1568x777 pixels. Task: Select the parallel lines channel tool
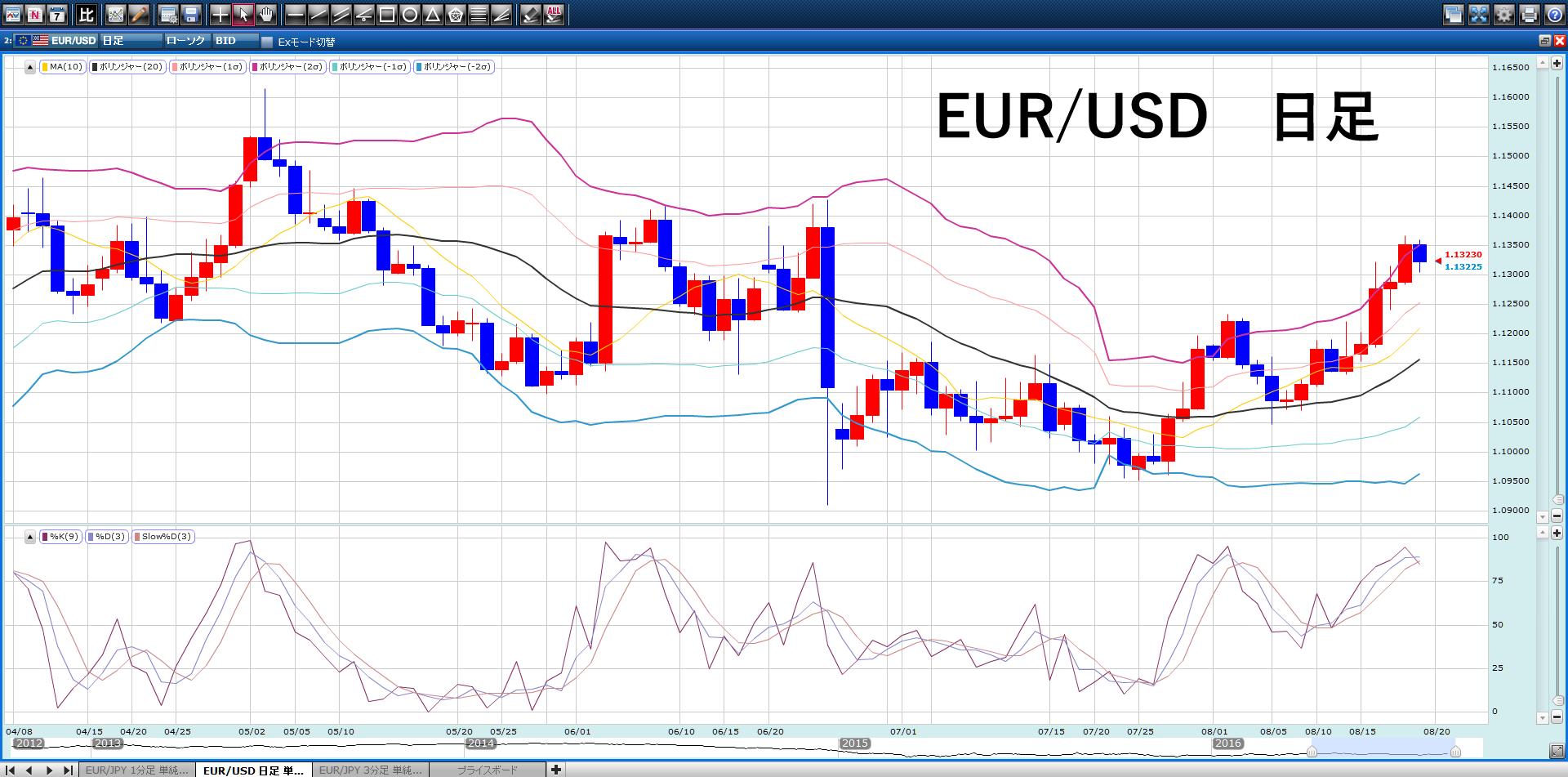(x=341, y=14)
